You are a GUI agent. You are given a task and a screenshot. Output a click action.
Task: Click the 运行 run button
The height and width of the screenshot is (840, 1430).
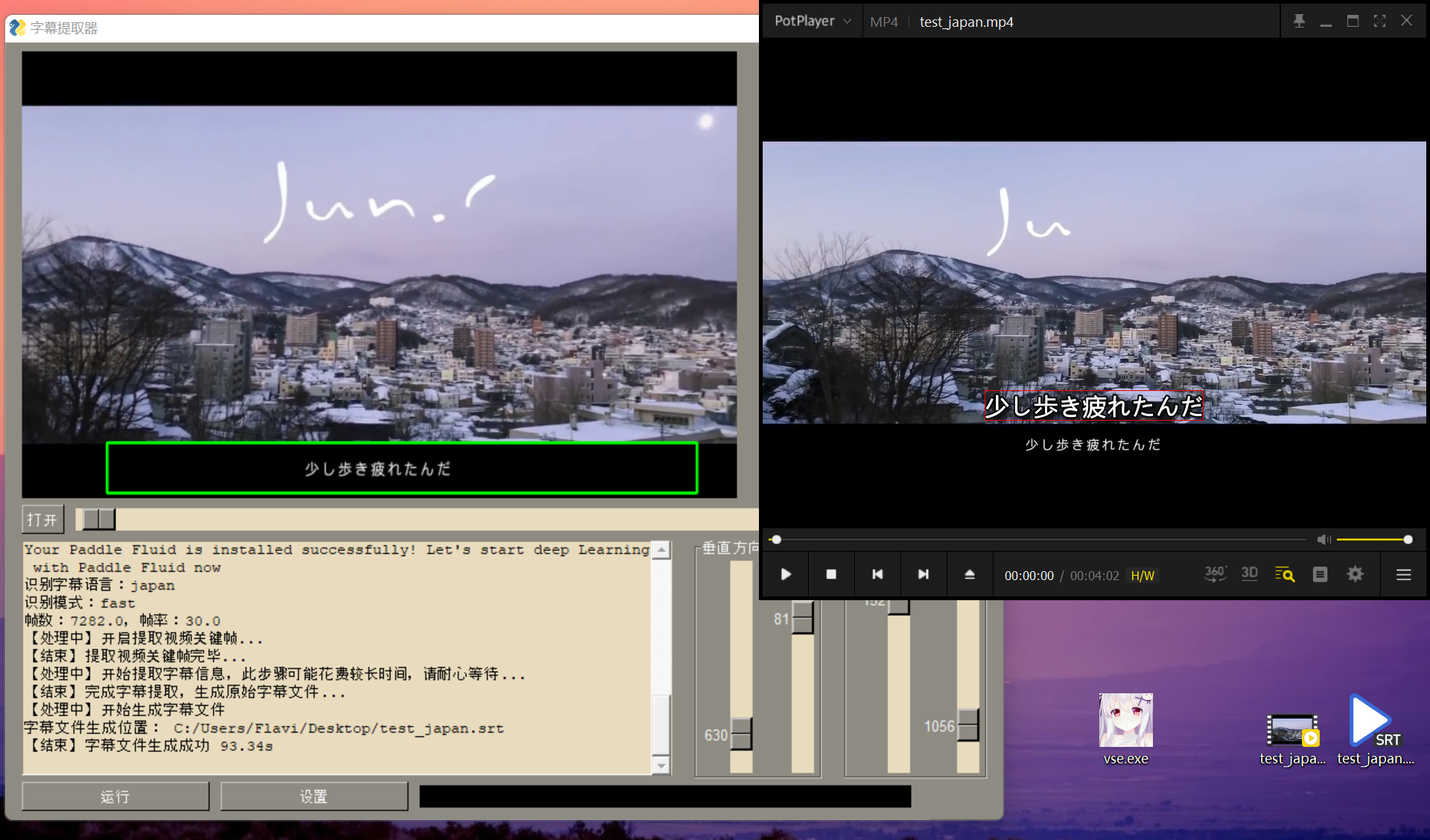tap(115, 796)
